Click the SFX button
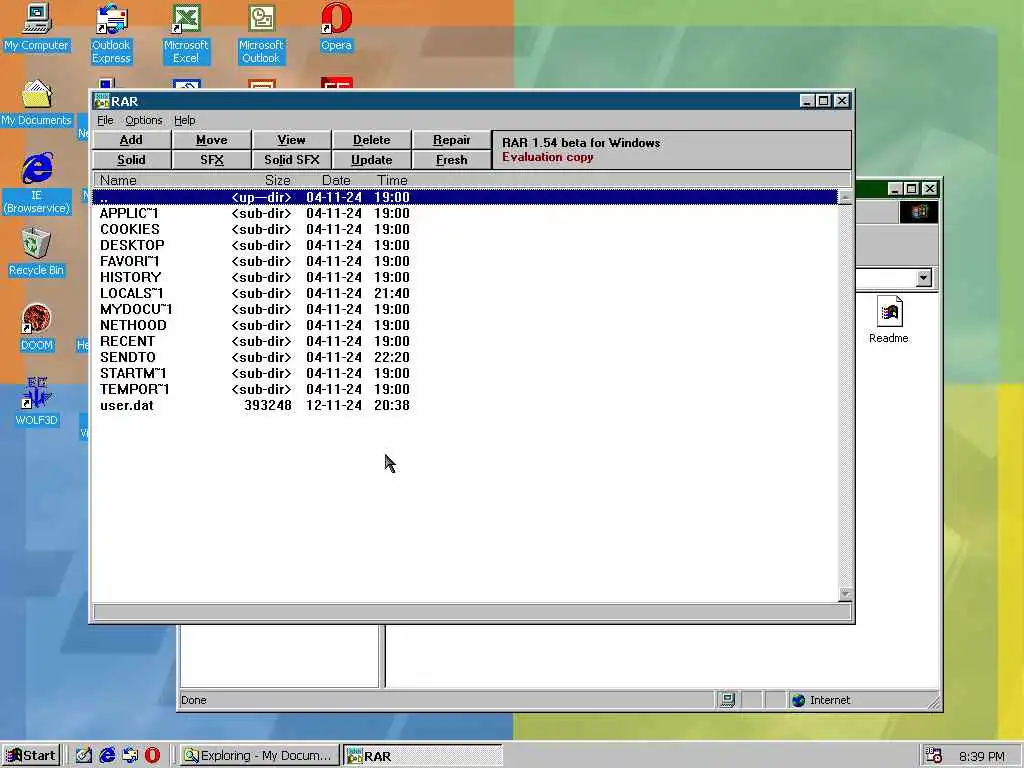 (x=212, y=160)
